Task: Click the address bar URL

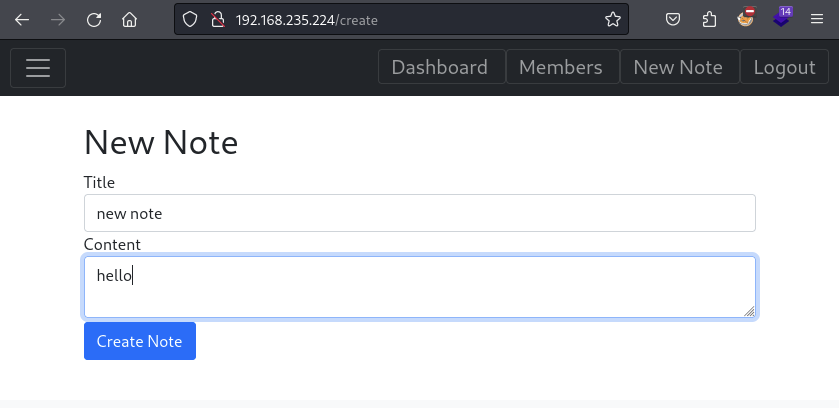Action: [x=400, y=19]
